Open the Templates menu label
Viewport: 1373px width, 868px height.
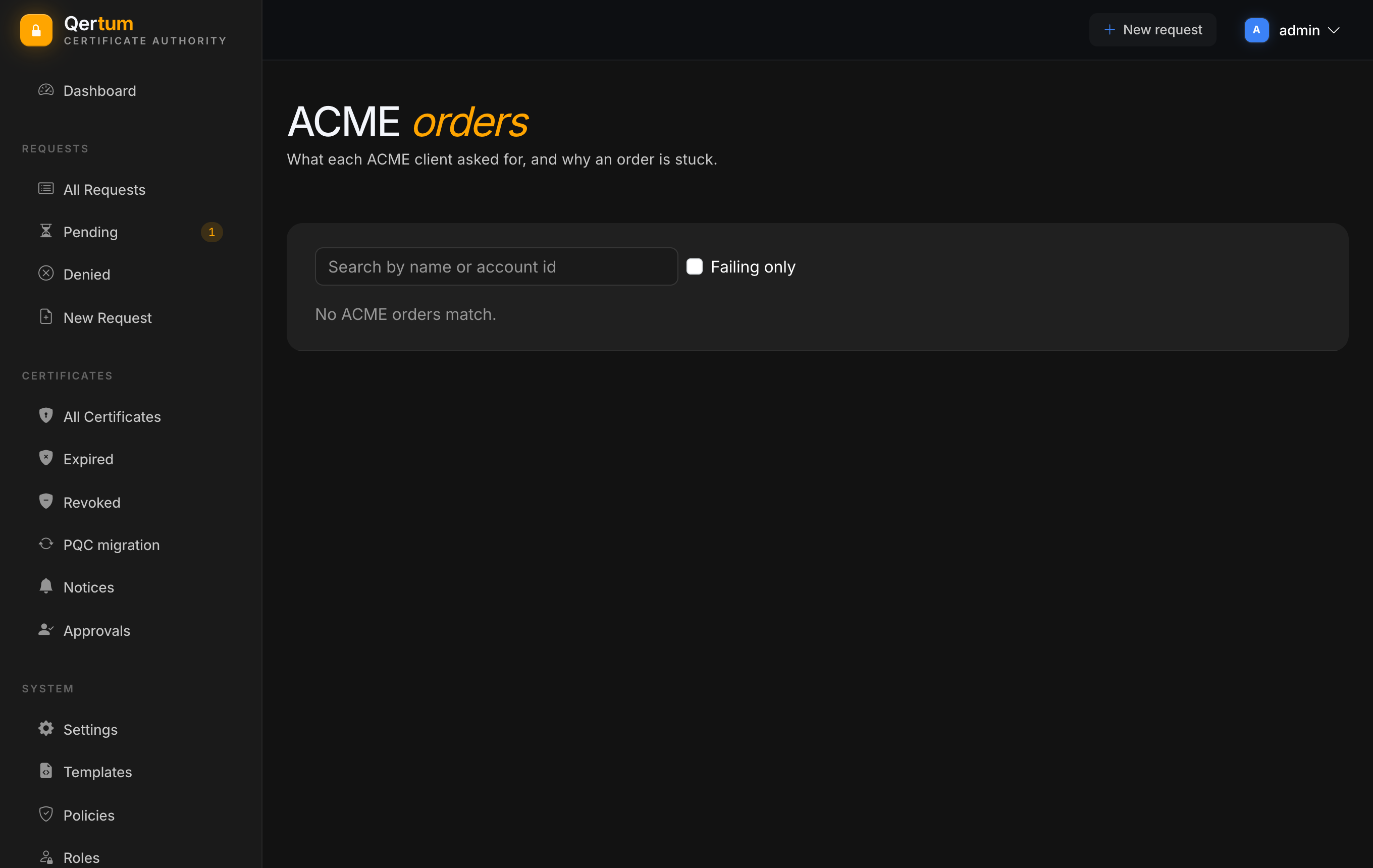point(97,772)
